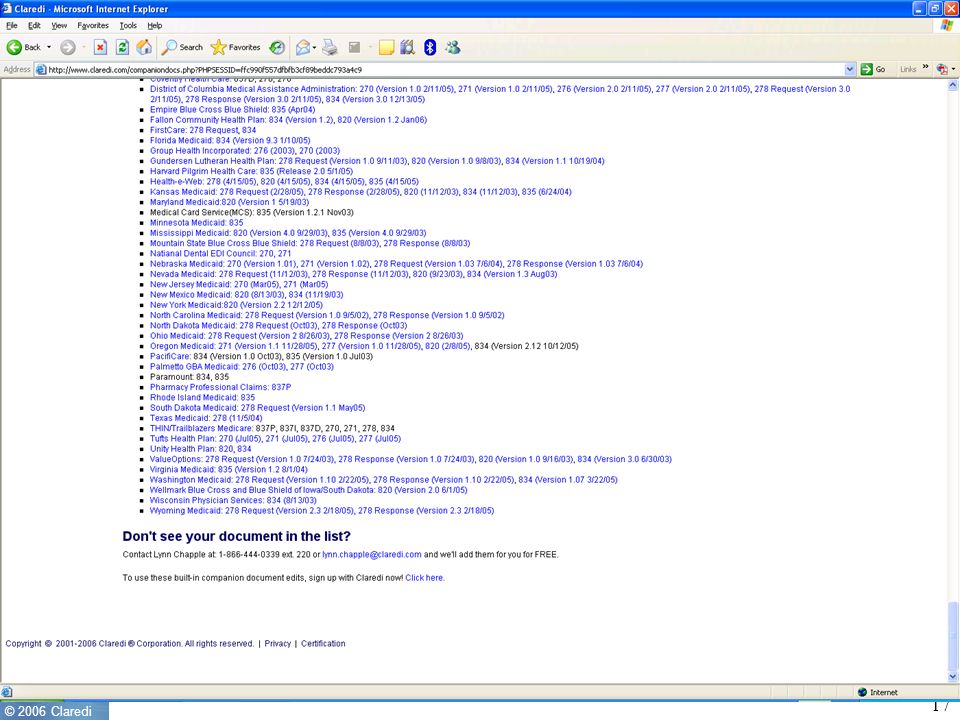Click the vertical scrollbar up arrow
This screenshot has height=720, width=960.
tap(953, 86)
